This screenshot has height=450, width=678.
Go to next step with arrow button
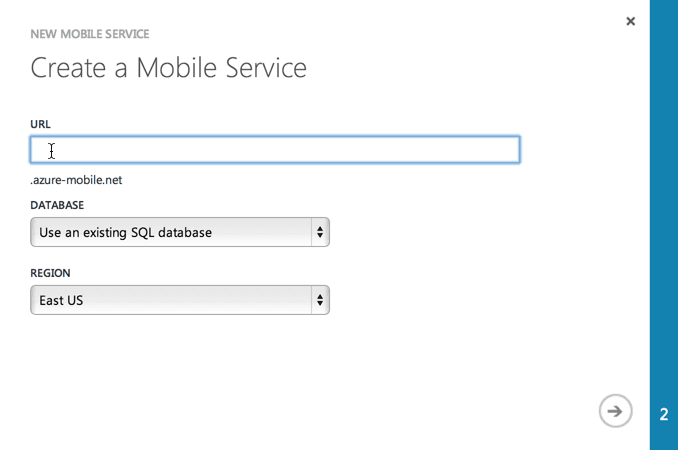coord(616,411)
